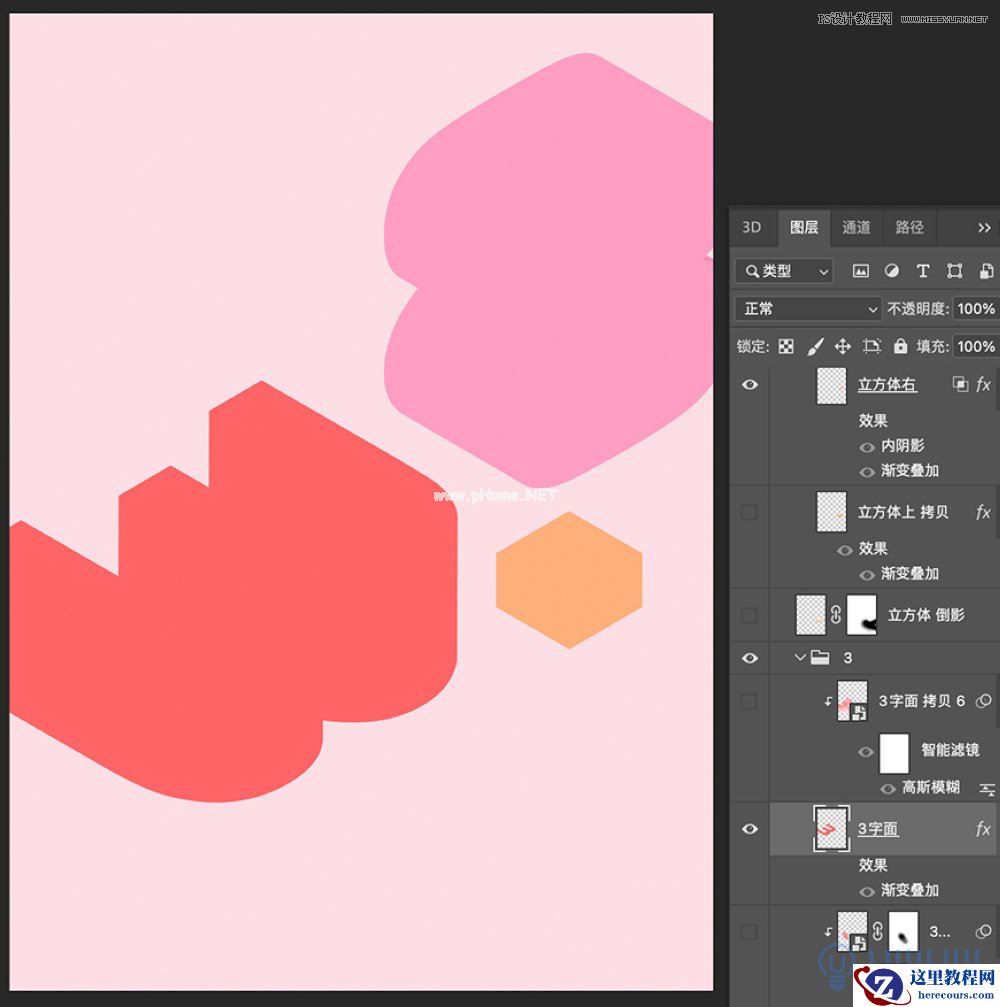Switch to the 3D tab
Viewport: 1000px width, 1007px height.
tap(751, 227)
